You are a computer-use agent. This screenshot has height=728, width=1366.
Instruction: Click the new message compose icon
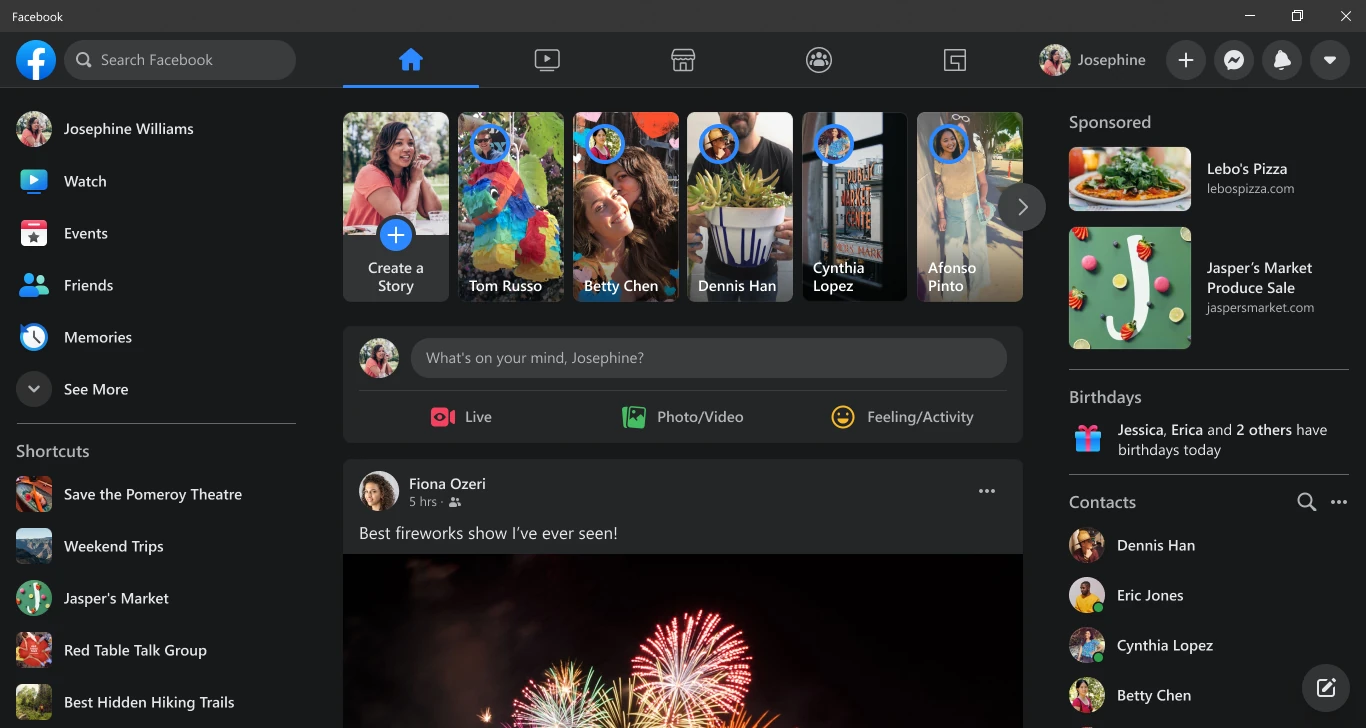(x=1326, y=687)
